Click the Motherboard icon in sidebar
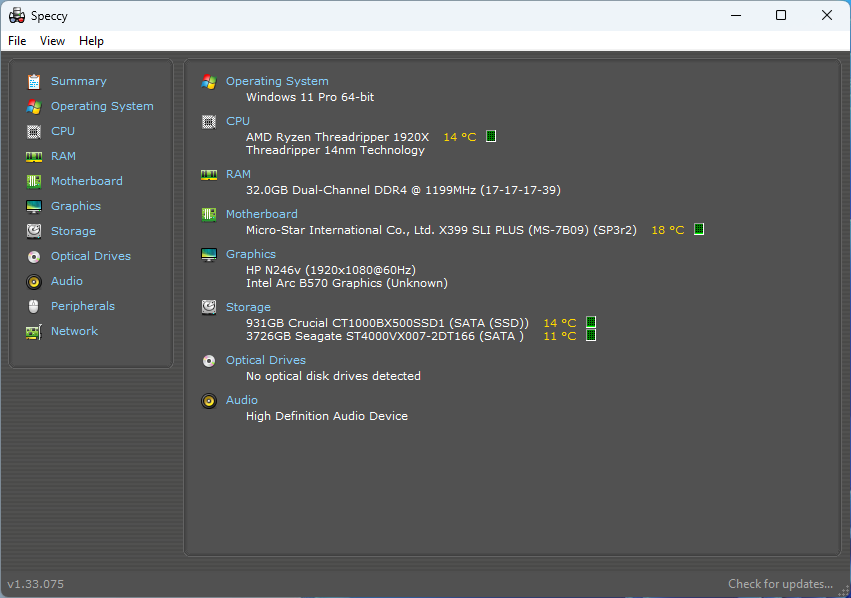Screen dimensions: 851x598 pos(34,181)
